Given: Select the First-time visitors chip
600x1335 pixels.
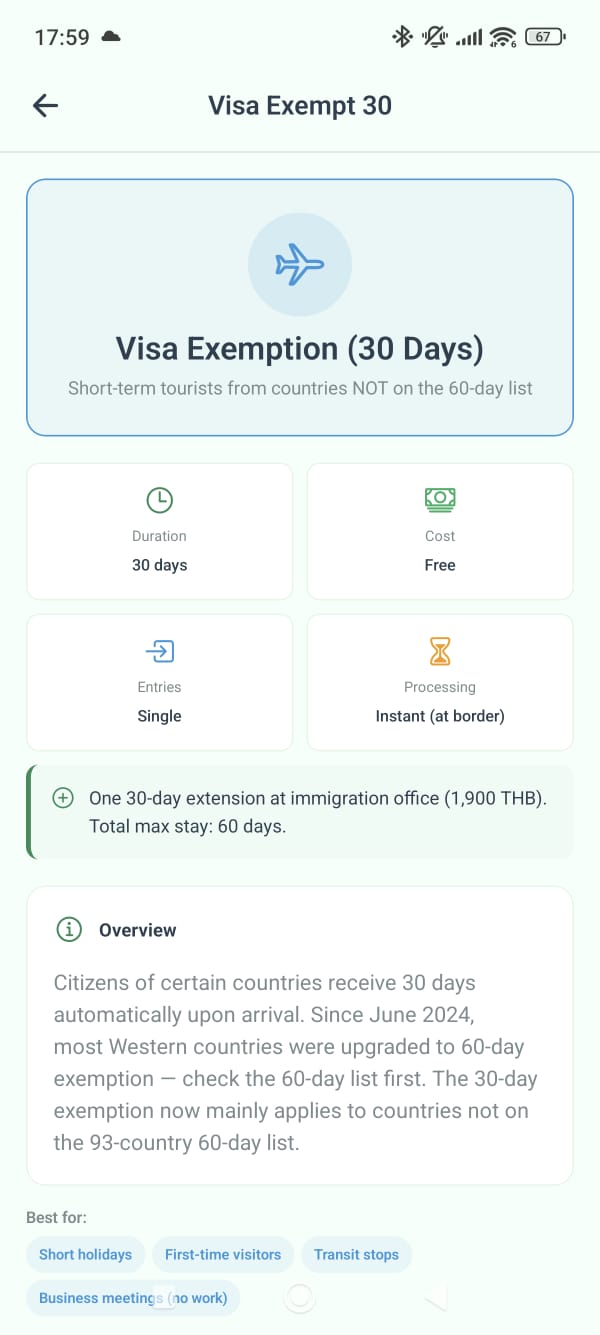Looking at the screenshot, I should [223, 1254].
